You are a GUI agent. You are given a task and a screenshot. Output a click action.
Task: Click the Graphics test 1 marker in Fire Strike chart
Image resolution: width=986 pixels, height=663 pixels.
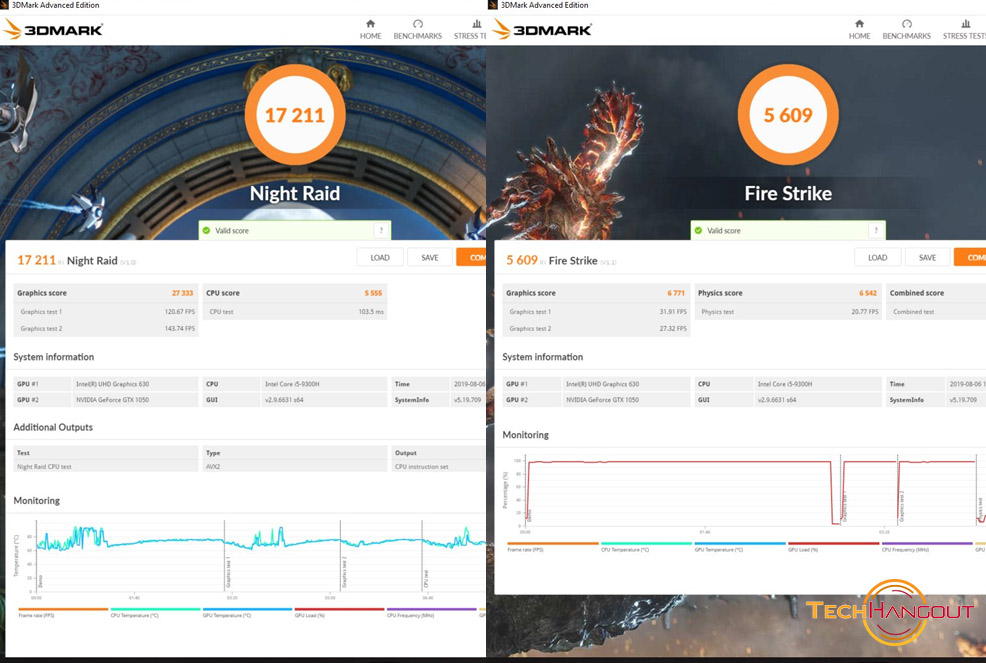(844, 506)
